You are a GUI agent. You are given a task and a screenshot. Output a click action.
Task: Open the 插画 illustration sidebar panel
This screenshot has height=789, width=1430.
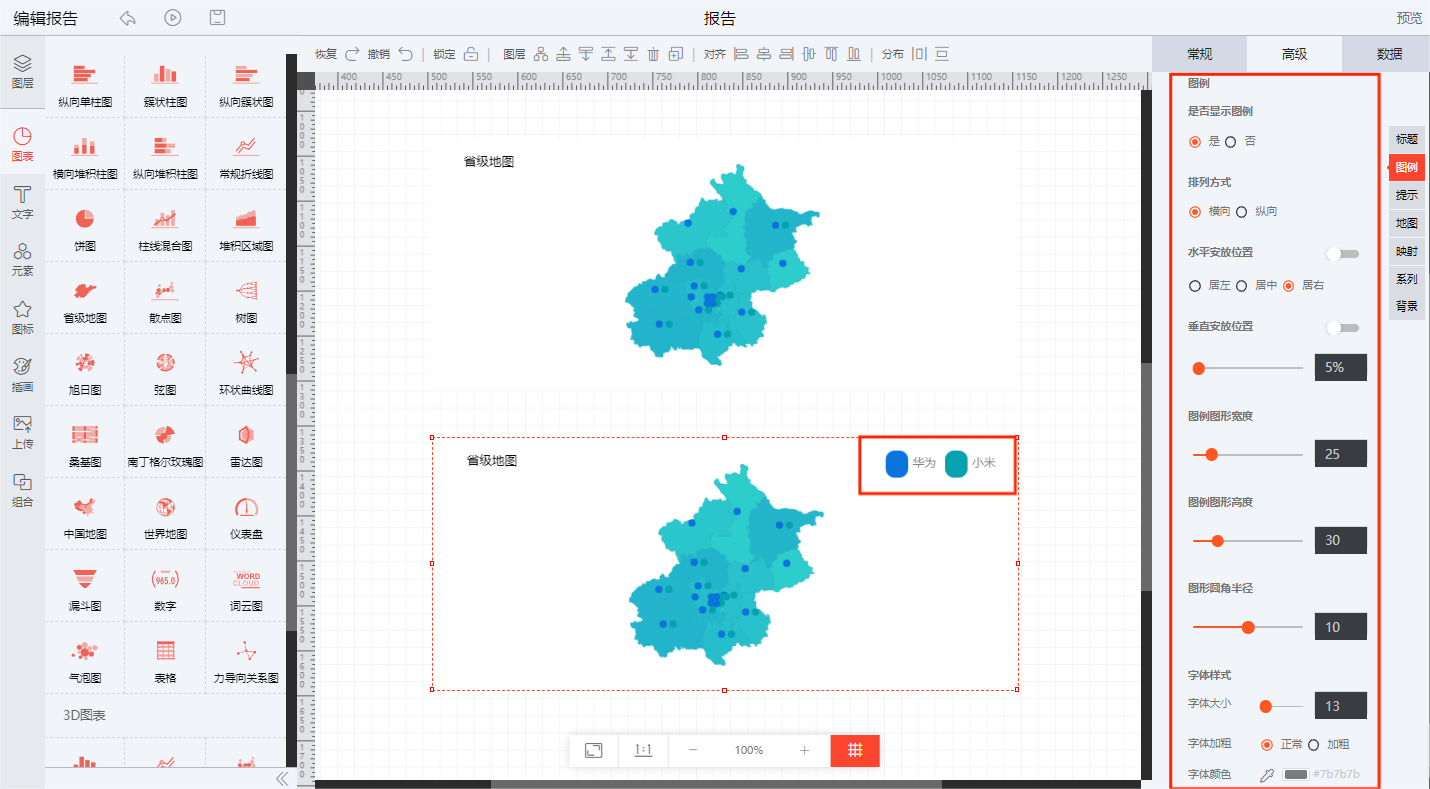coord(22,375)
